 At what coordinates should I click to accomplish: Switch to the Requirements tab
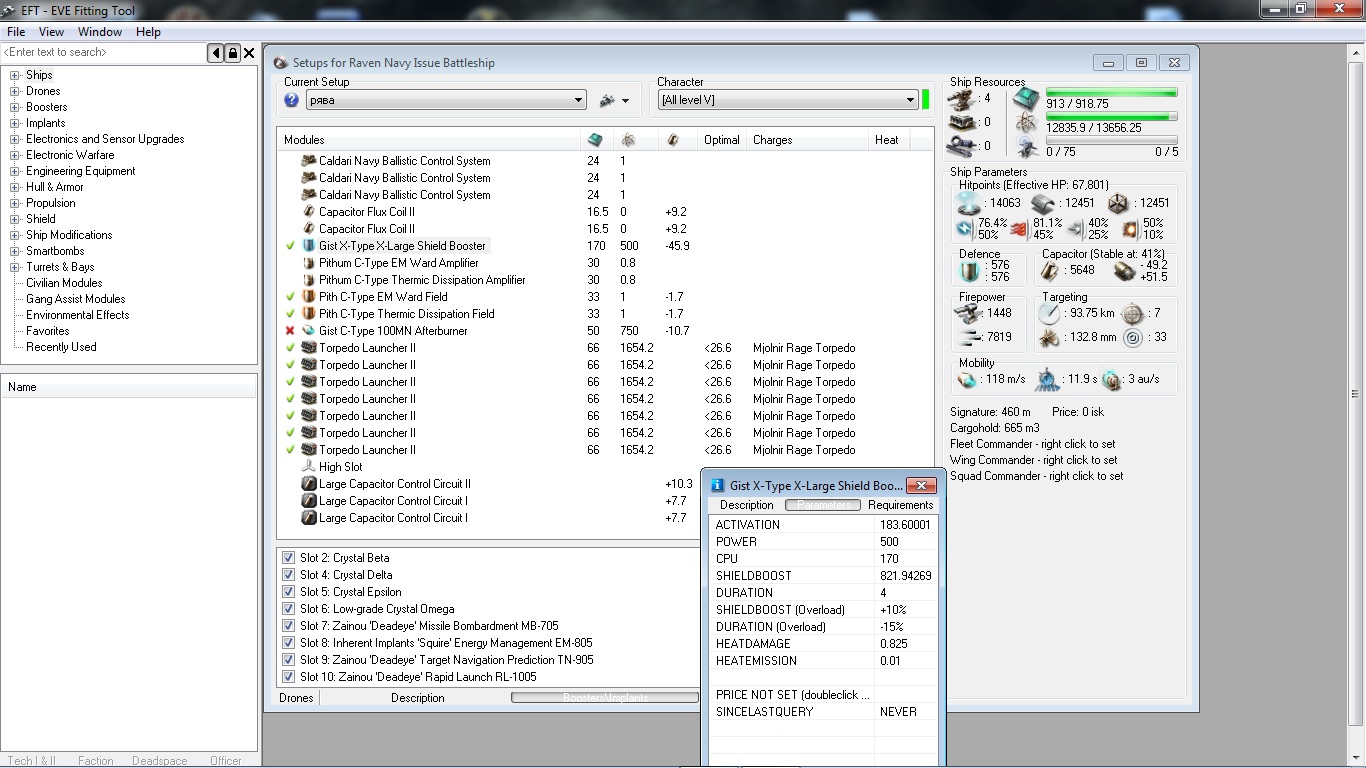coord(900,505)
